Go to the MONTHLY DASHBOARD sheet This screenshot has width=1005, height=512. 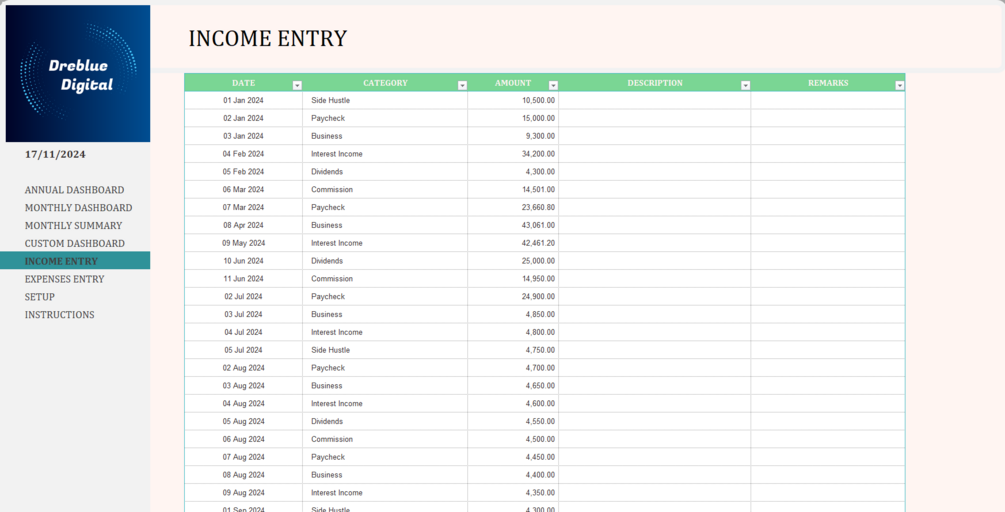pyautogui.click(x=78, y=208)
